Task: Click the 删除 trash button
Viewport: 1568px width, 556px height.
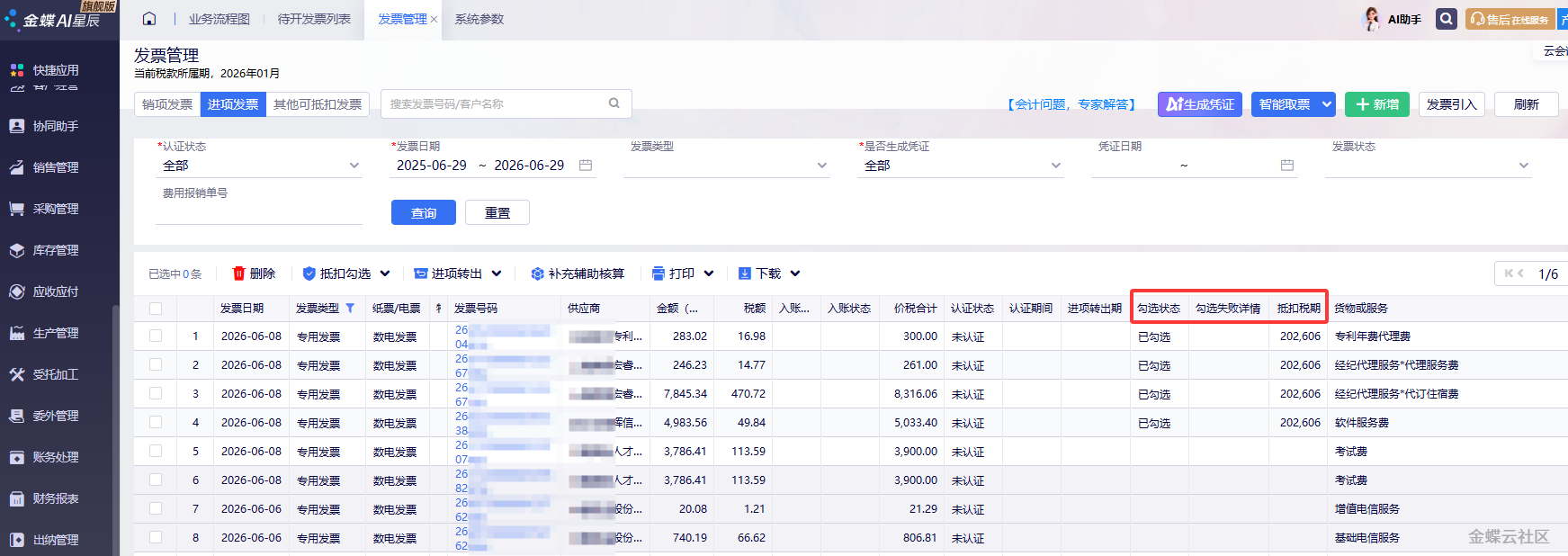Action: tap(254, 274)
